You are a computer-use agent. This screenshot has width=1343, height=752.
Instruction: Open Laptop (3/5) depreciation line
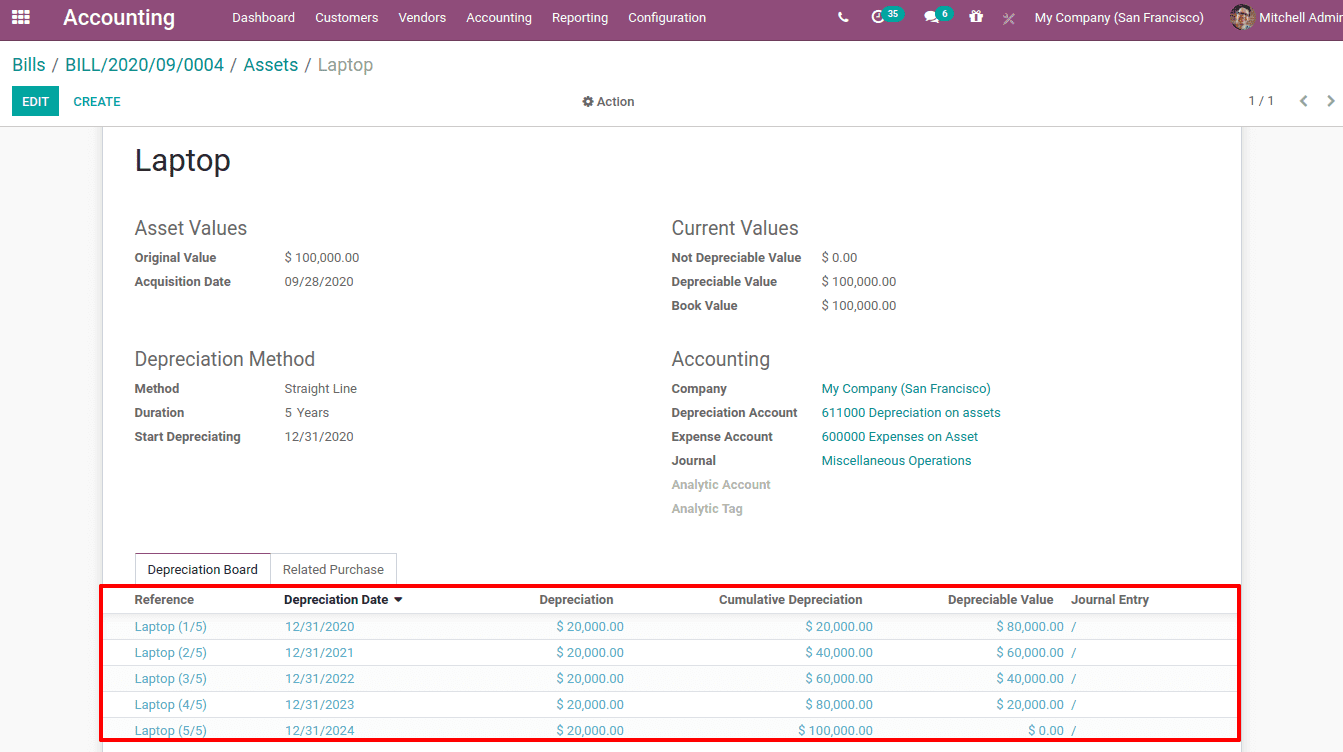171,679
